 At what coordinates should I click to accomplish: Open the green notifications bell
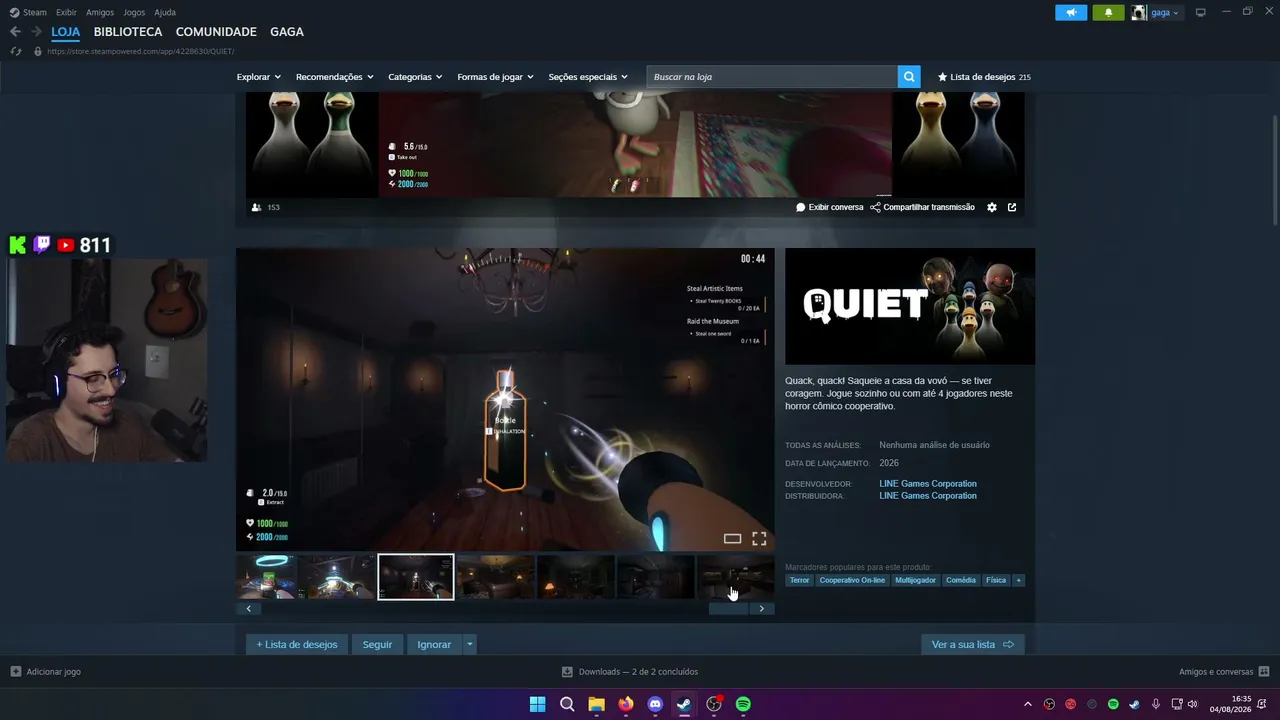(1108, 13)
